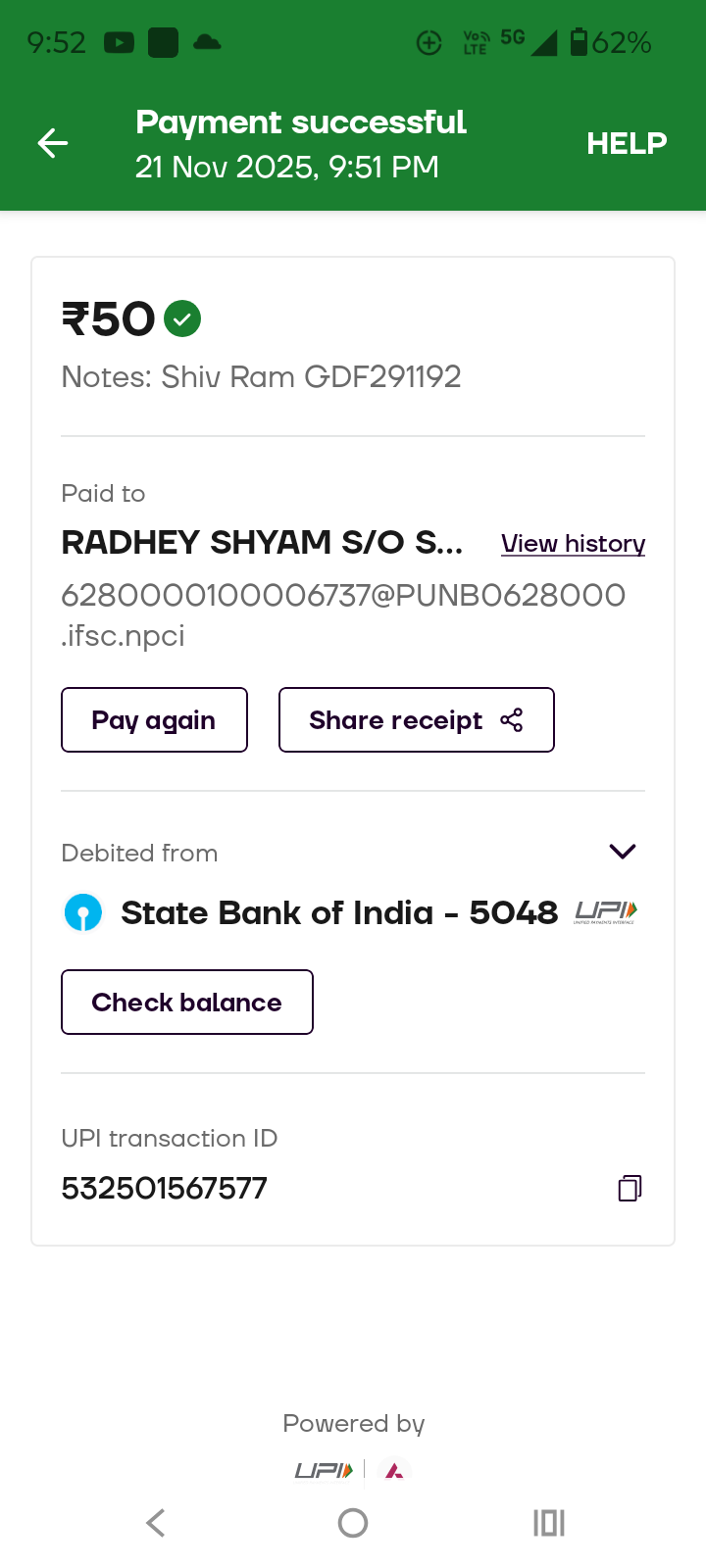Open View history link
This screenshot has height=1568, width=706.
(573, 543)
